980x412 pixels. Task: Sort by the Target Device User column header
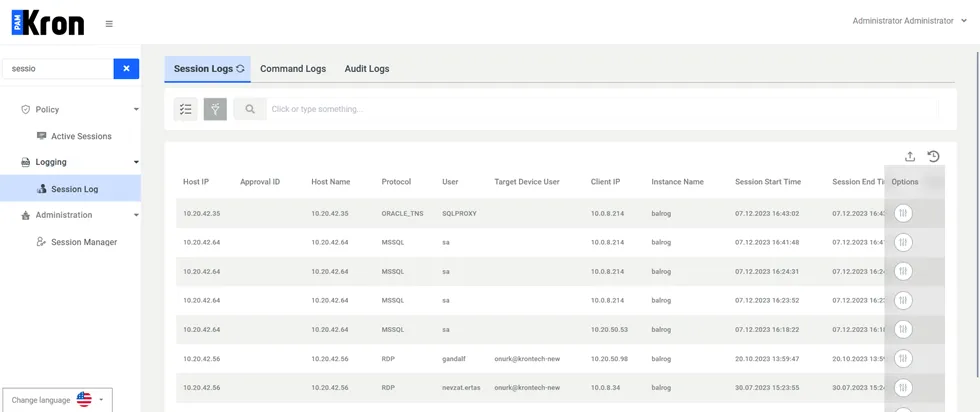pos(527,182)
